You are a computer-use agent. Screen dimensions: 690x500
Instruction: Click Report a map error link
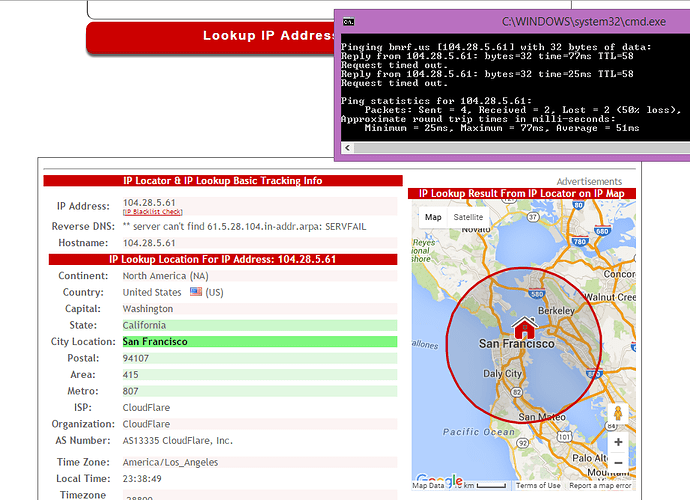click(600, 486)
